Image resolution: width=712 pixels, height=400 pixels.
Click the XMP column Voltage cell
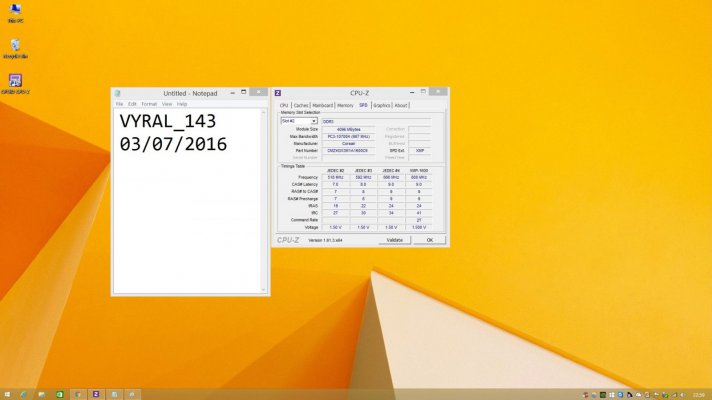pyautogui.click(x=419, y=227)
